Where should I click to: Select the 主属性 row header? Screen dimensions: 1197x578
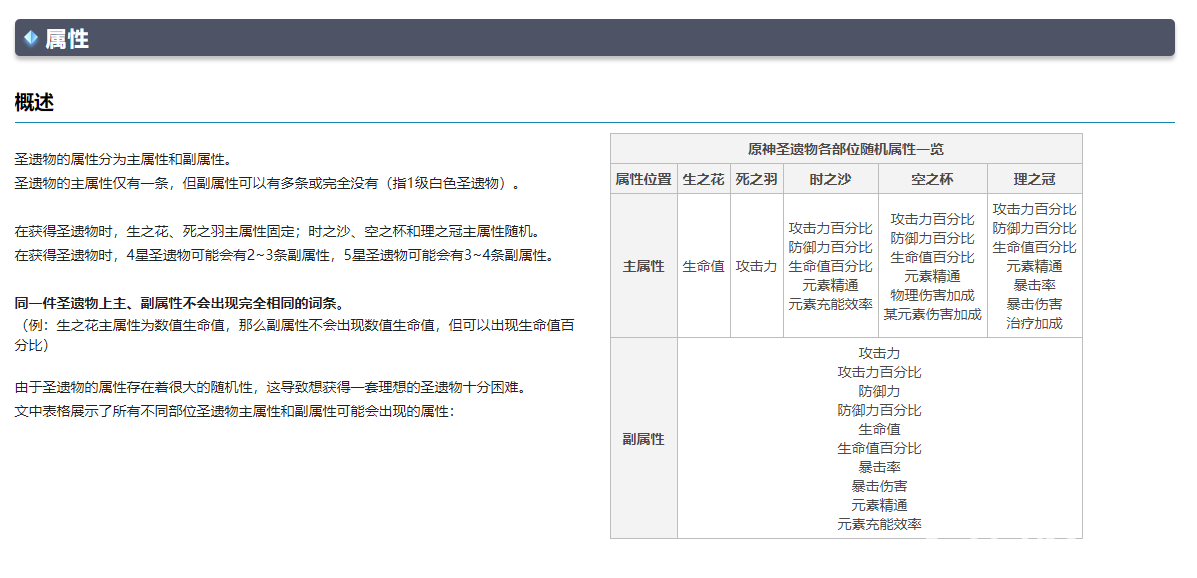pos(644,266)
